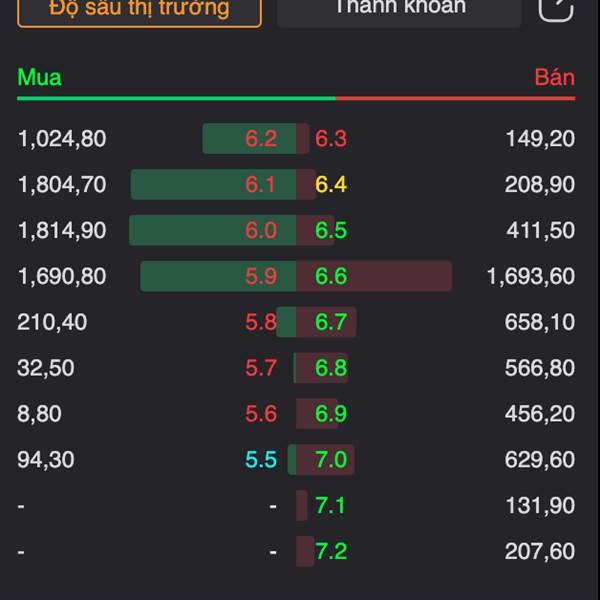Viewport: 600px width, 600px height.
Task: Select the sell price 6.6
Action: click(x=331, y=276)
